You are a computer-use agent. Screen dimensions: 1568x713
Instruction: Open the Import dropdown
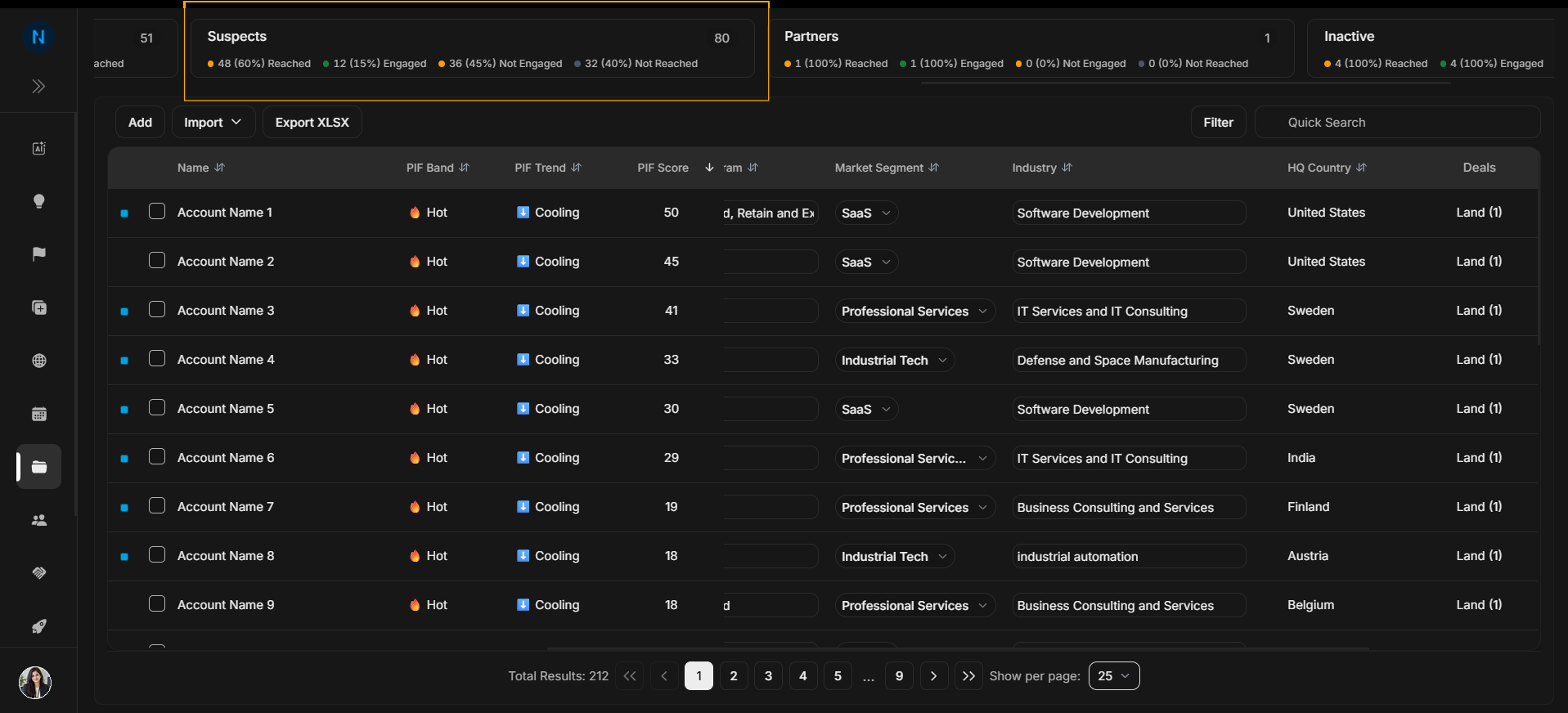click(213, 123)
